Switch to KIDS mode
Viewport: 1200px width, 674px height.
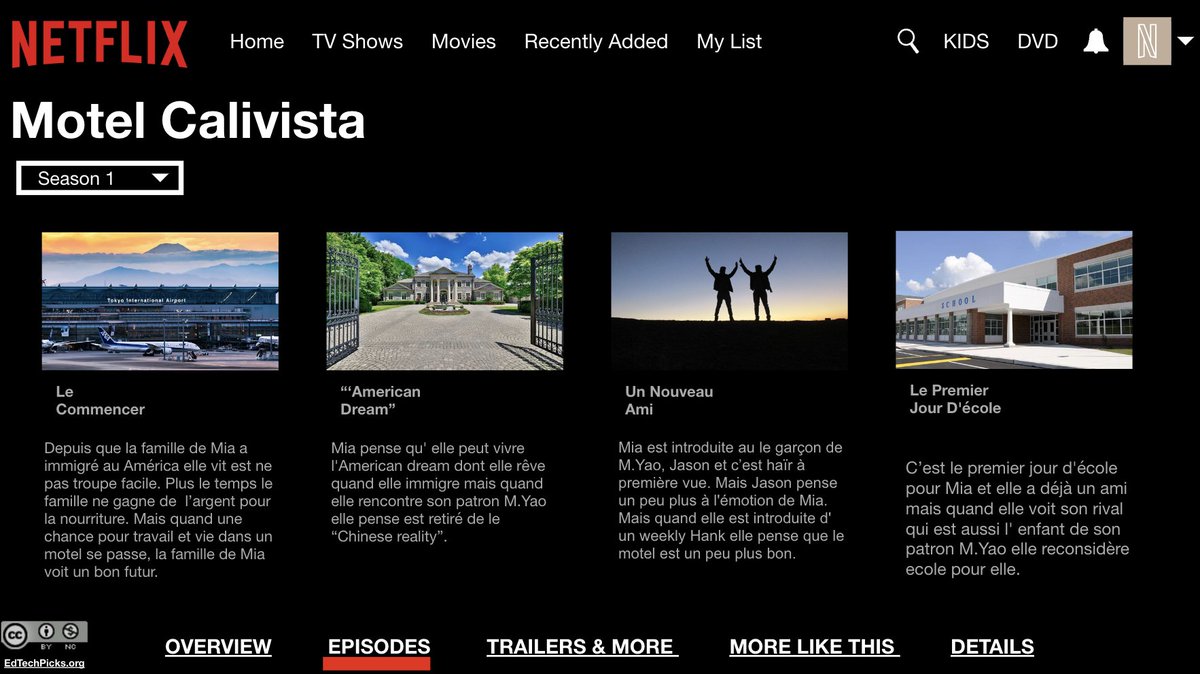click(966, 41)
